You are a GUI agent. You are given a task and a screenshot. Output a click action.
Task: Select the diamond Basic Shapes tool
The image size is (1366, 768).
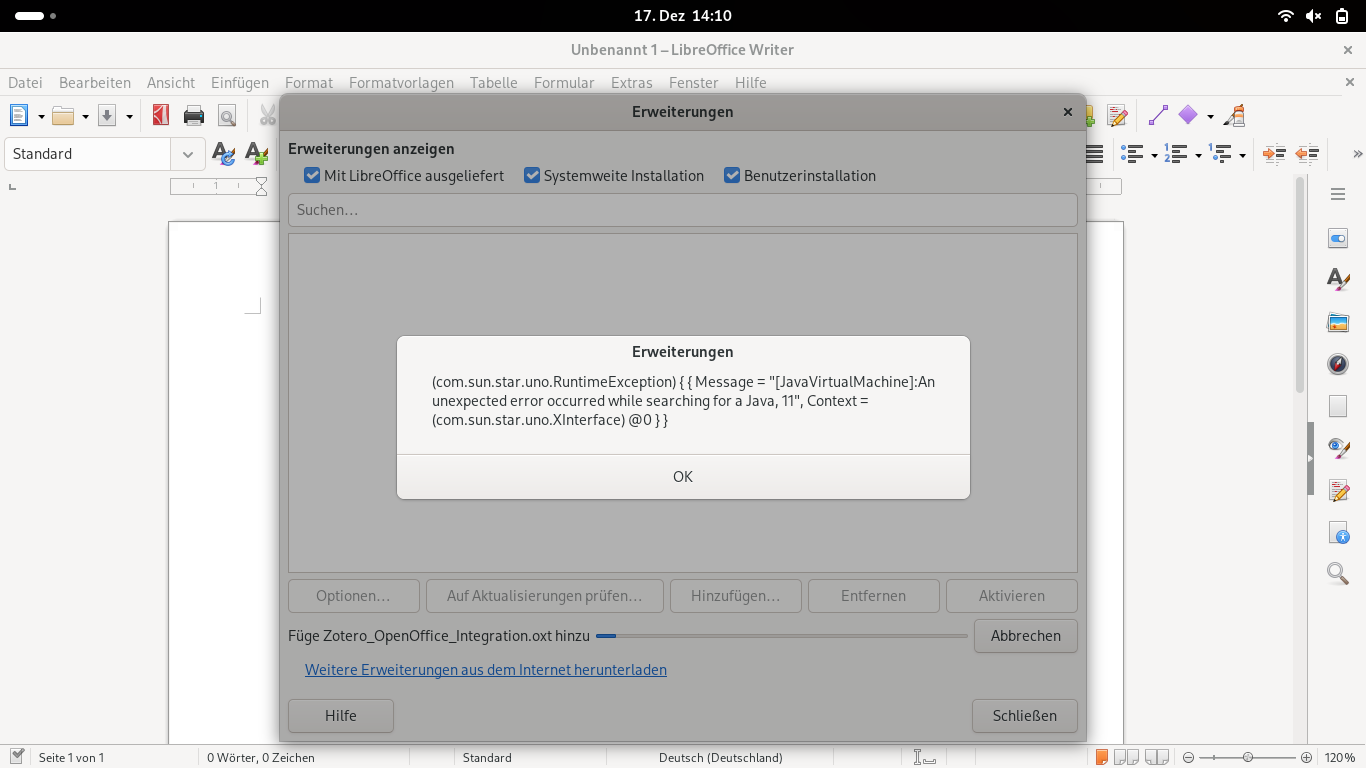point(1188,116)
